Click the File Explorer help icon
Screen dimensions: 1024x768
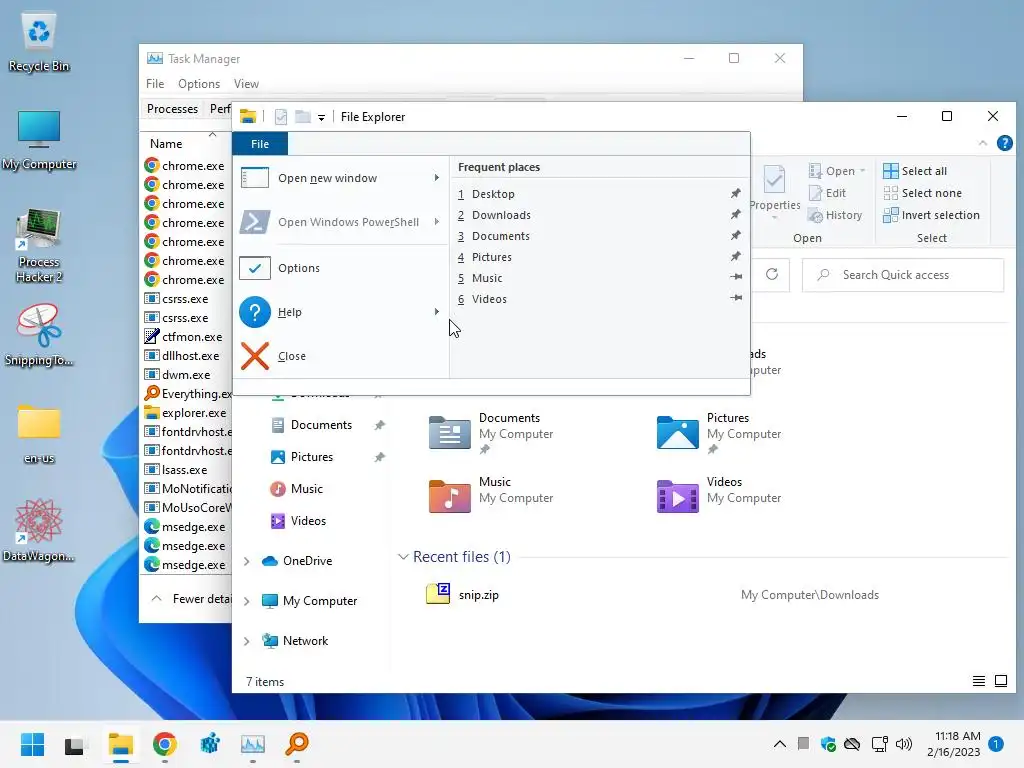click(x=1004, y=143)
